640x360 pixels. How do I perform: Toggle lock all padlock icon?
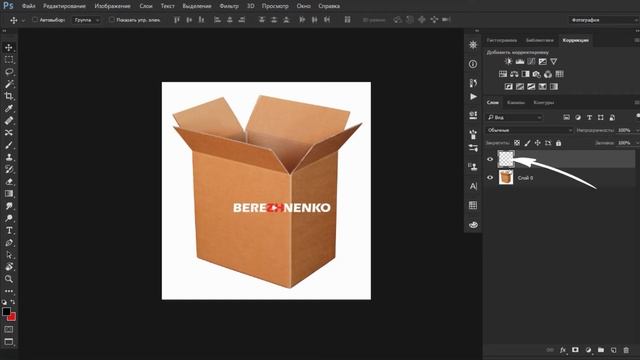558,143
